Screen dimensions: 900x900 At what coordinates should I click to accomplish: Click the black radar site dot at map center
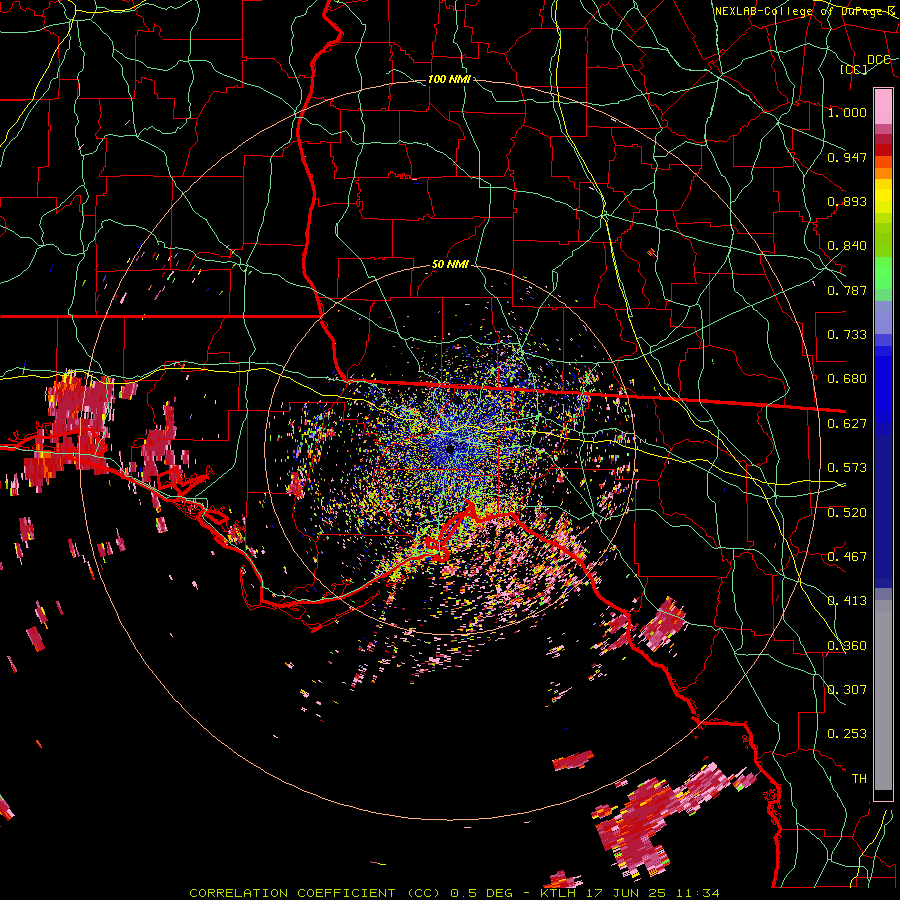tap(451, 449)
